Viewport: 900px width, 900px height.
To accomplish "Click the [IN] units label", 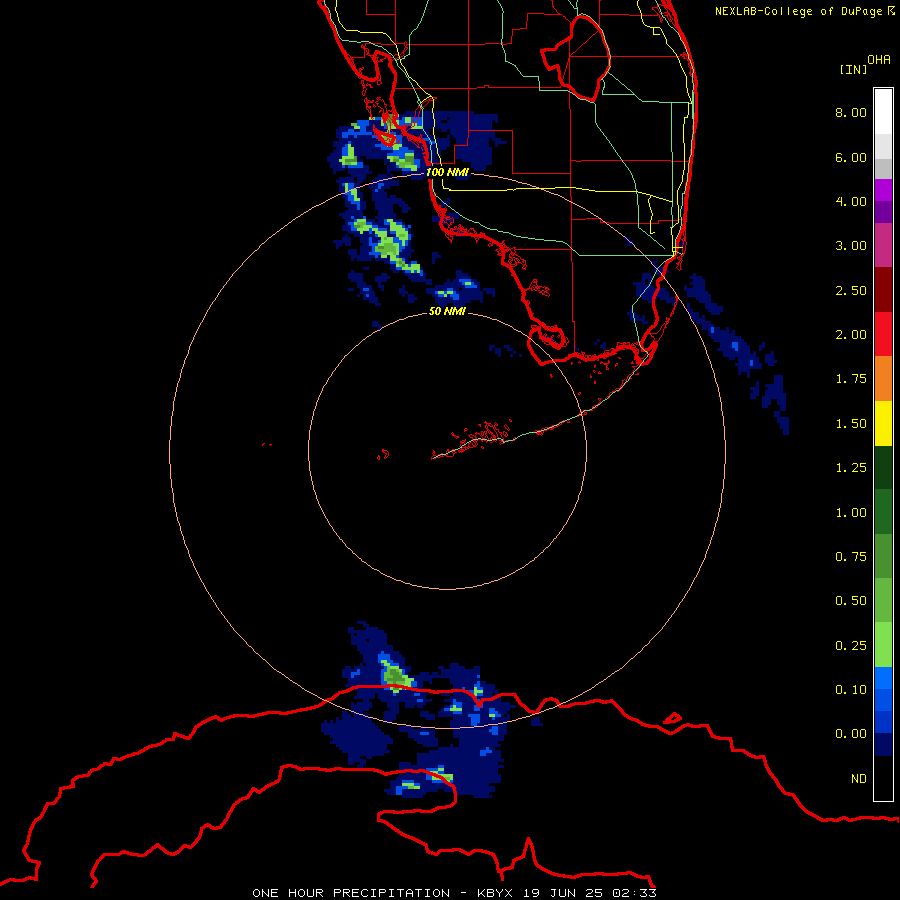I will pos(853,69).
